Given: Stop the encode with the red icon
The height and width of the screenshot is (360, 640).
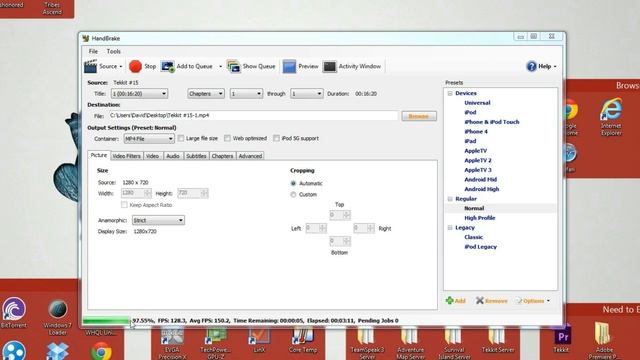Looking at the screenshot, I should (135, 66).
